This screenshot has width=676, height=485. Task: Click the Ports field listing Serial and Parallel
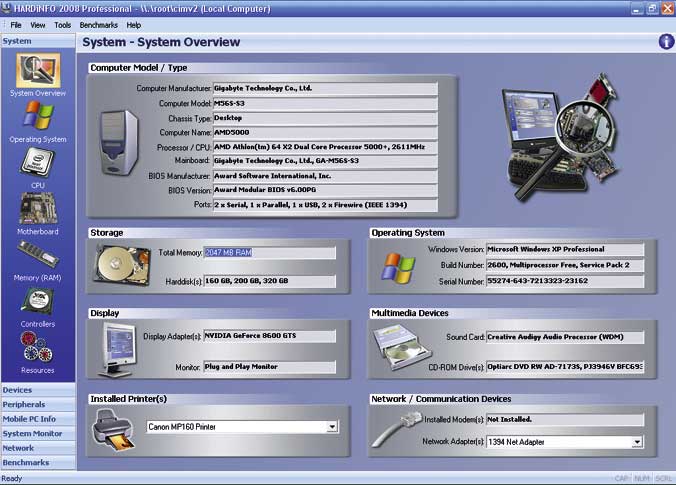tap(325, 205)
